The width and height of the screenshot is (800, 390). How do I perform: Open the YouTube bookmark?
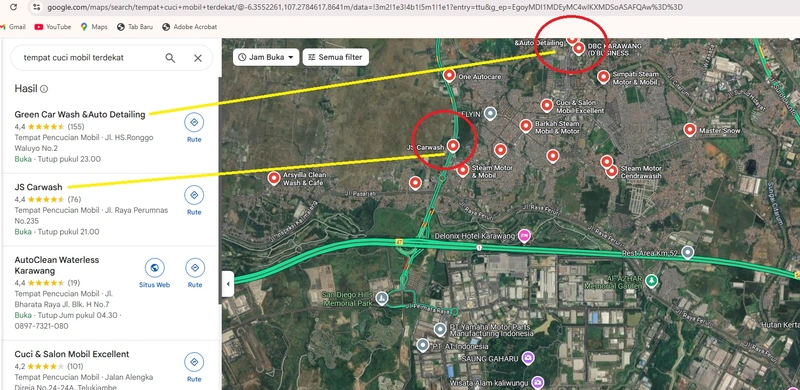click(53, 27)
